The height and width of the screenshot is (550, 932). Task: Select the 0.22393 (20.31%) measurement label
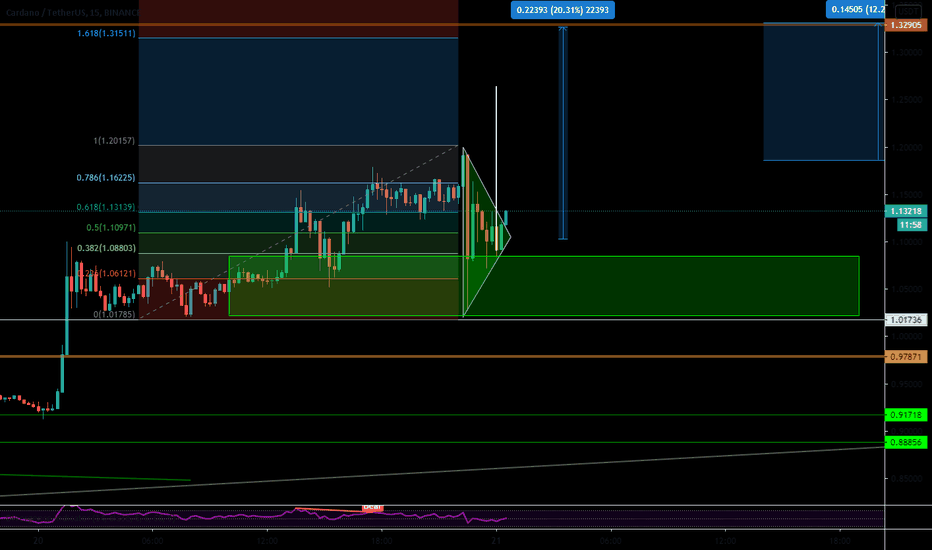pyautogui.click(x=562, y=10)
